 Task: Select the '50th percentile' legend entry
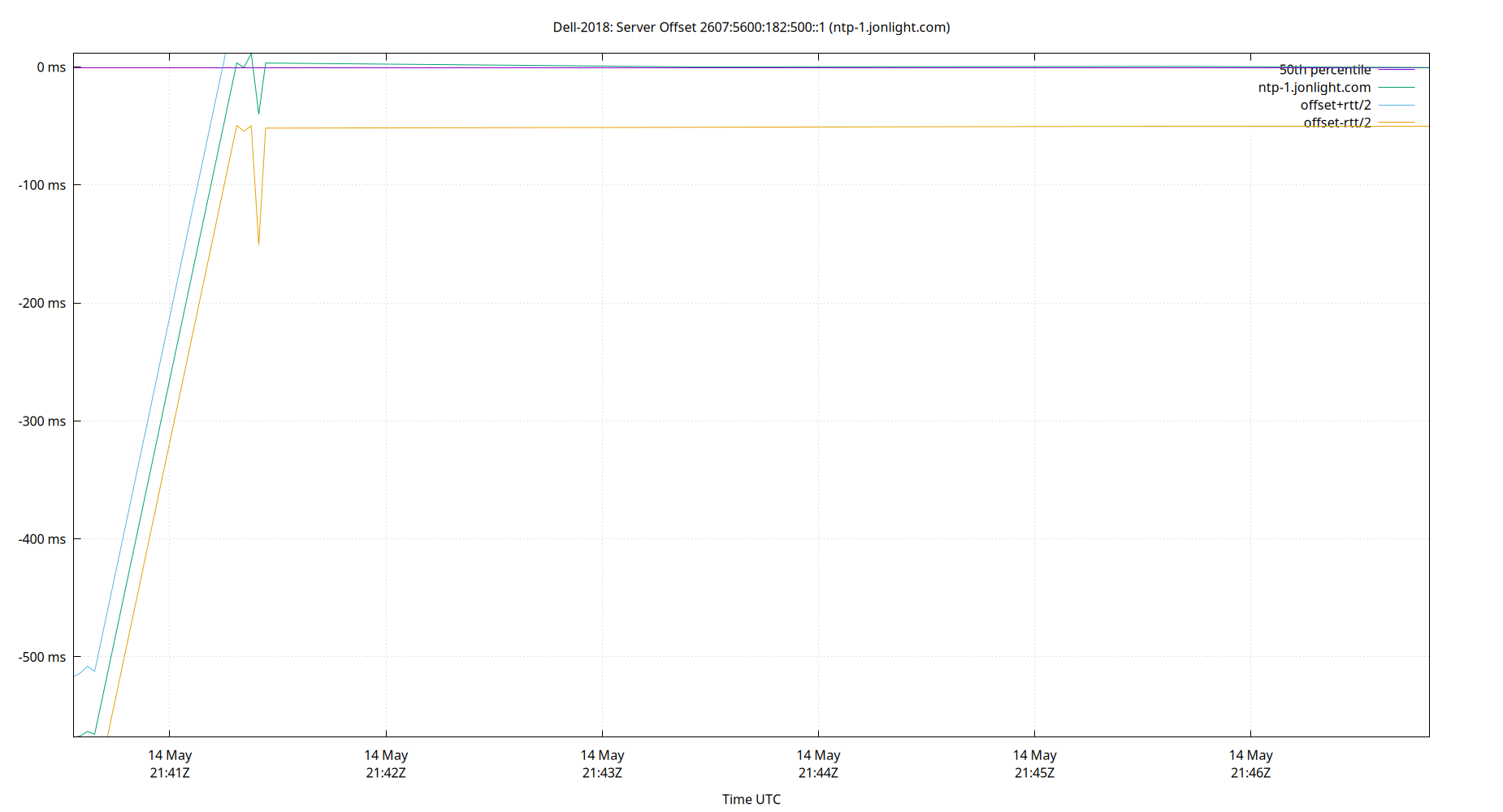point(1324,69)
